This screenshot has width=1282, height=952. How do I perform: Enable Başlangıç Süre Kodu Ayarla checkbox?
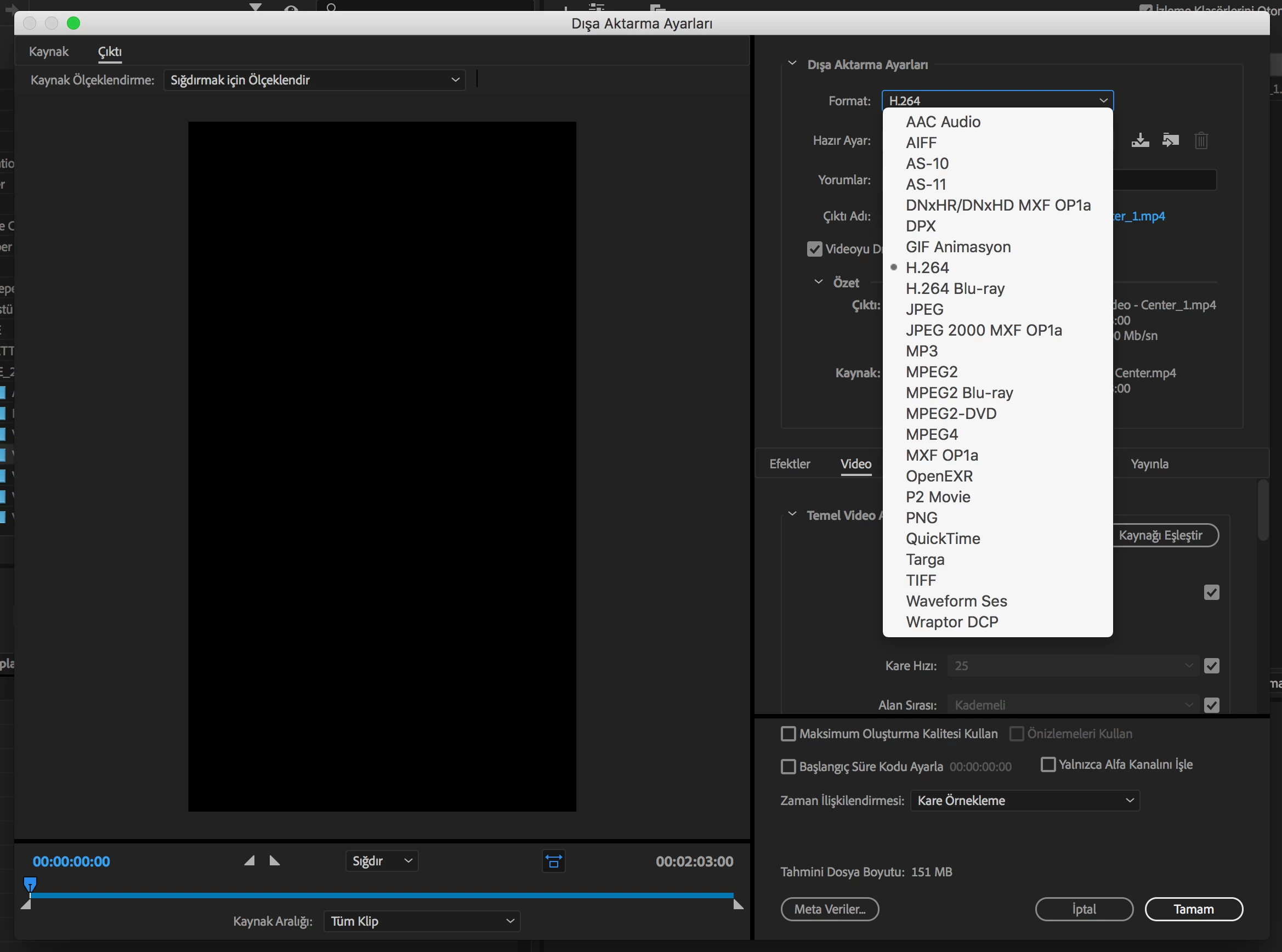click(787, 767)
